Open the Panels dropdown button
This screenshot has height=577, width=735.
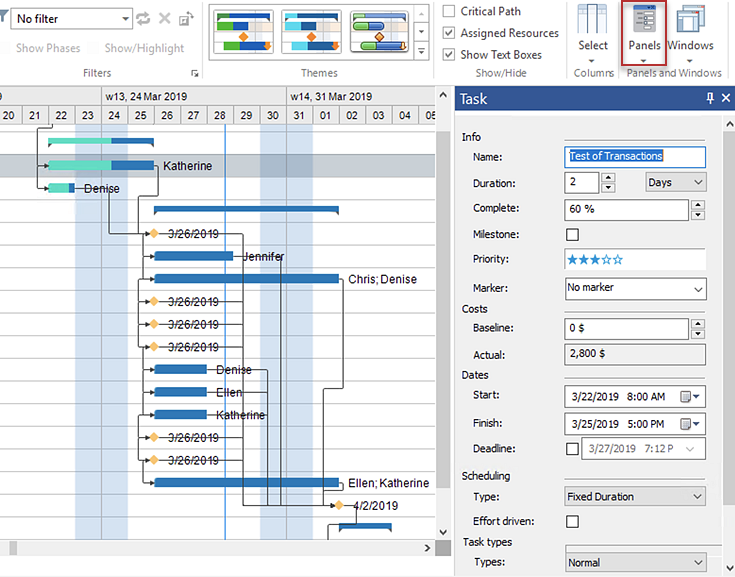644,33
